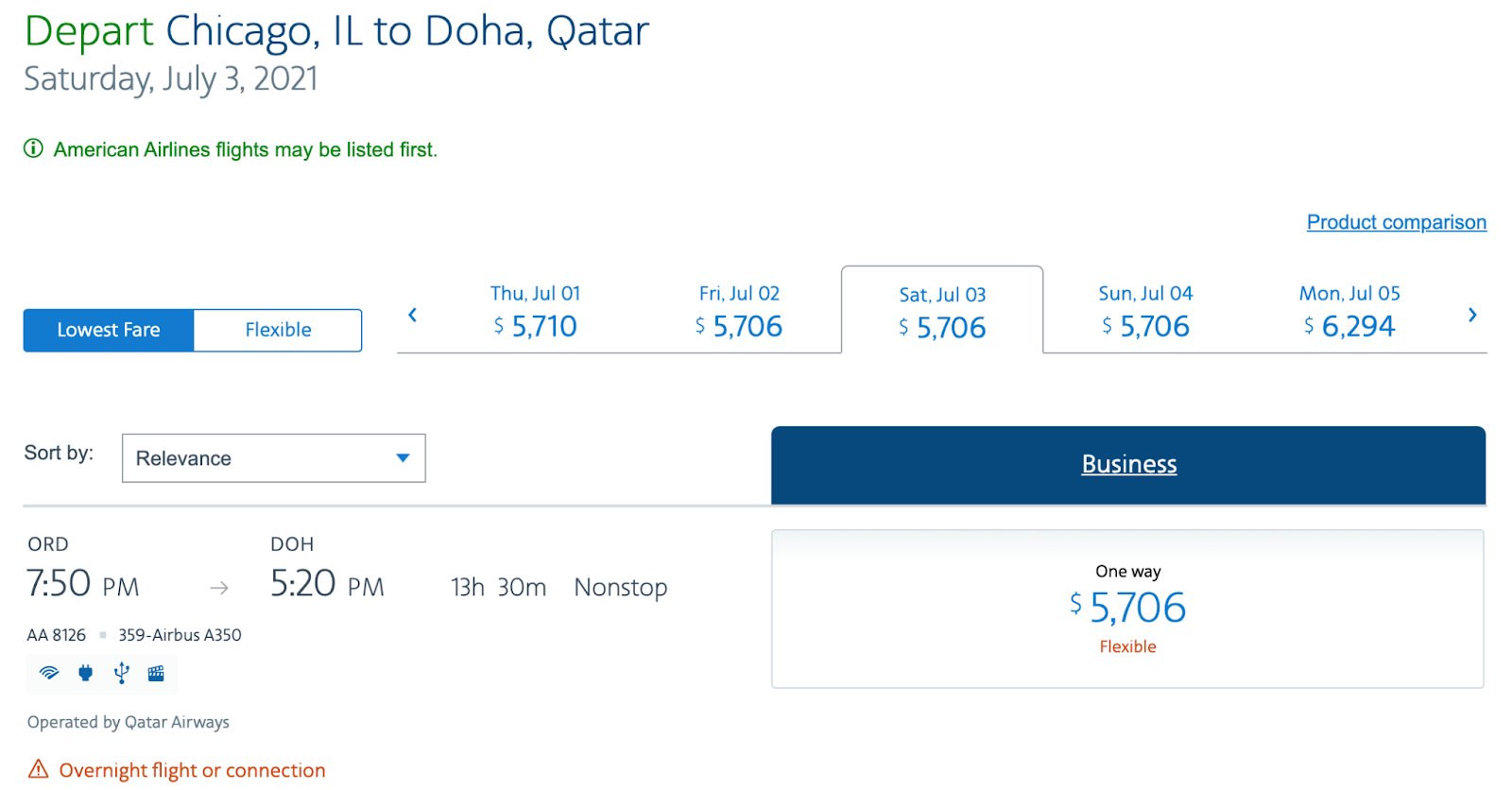Click the USB port amenity icon
Viewport: 1512px width, 790px height.
(x=121, y=673)
